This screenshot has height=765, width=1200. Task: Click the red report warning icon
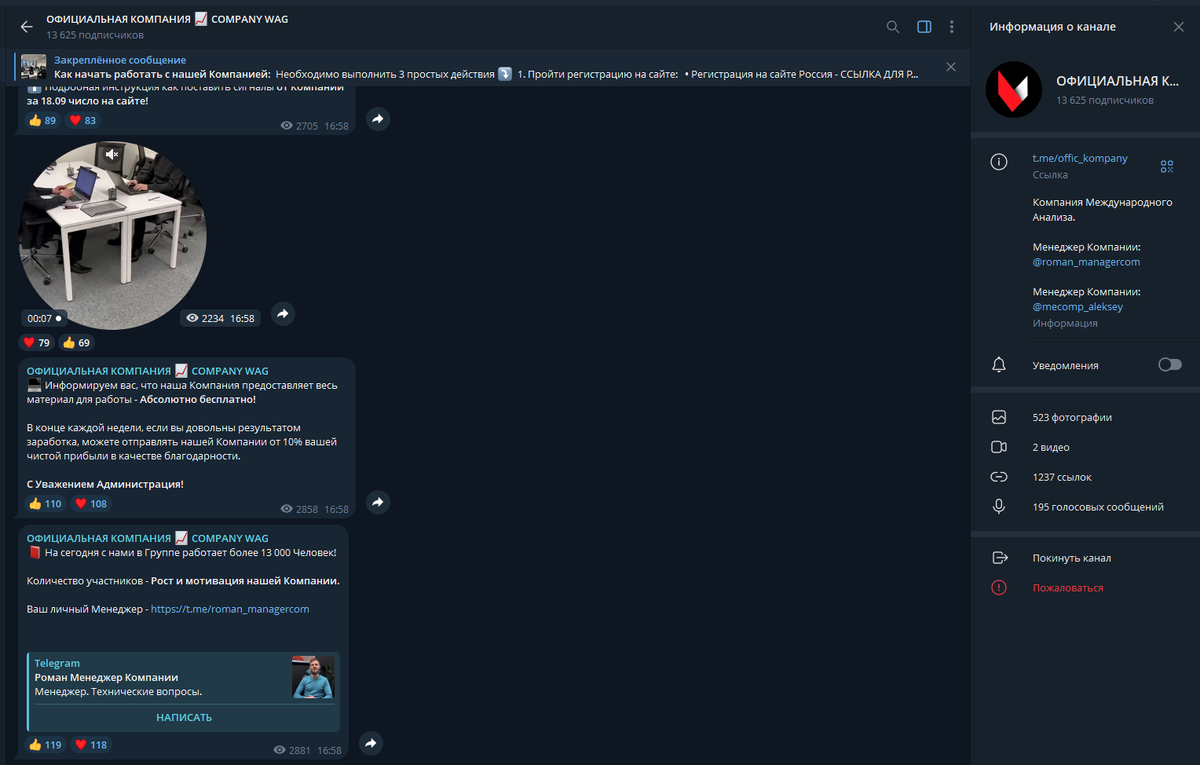[x=998, y=588]
